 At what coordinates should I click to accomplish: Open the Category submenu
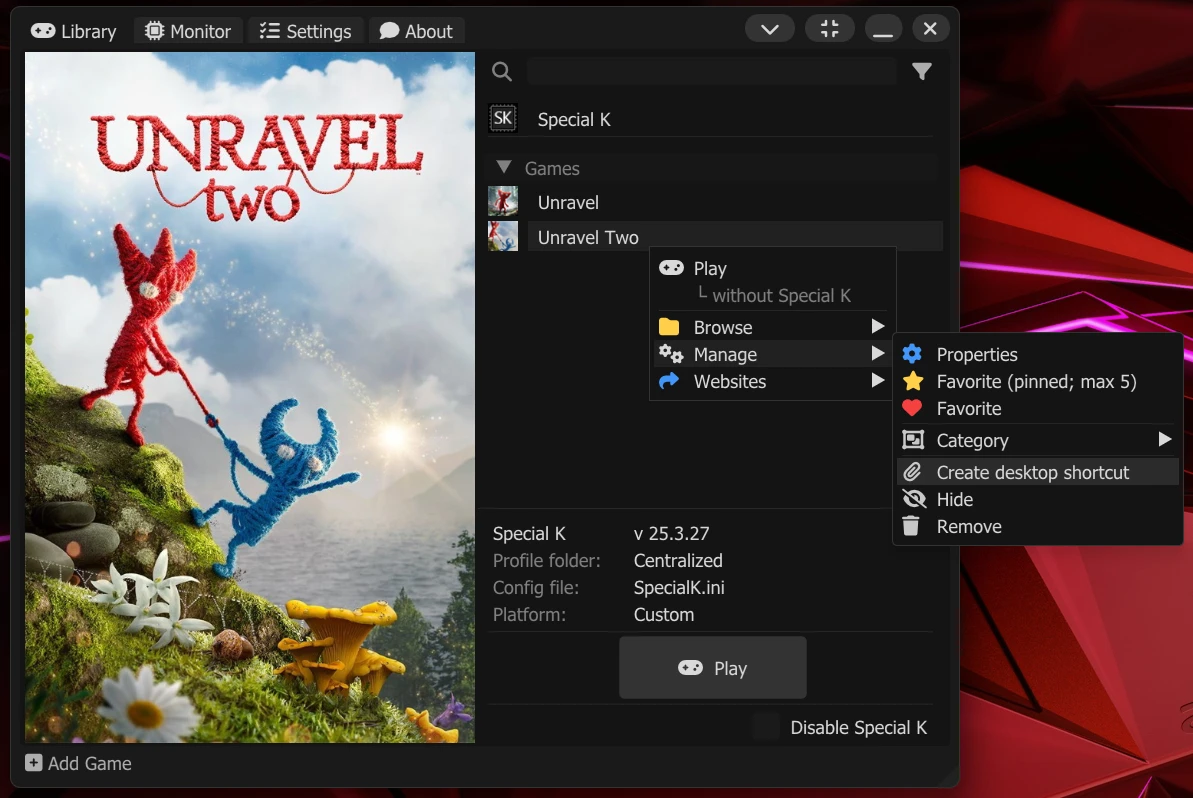(x=1038, y=440)
